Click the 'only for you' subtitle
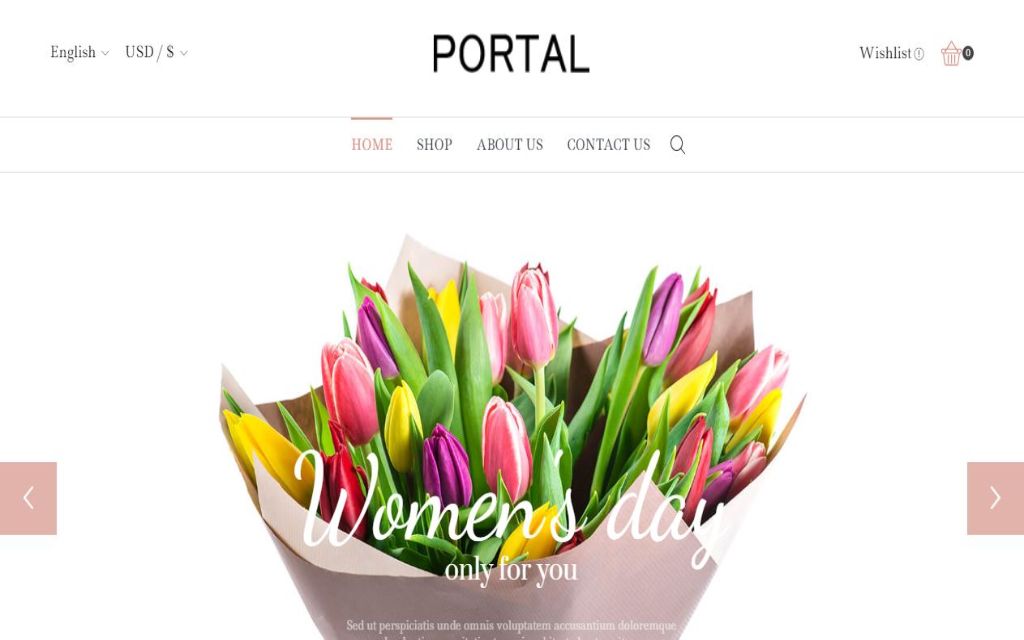This screenshot has width=1024, height=640. click(x=511, y=570)
